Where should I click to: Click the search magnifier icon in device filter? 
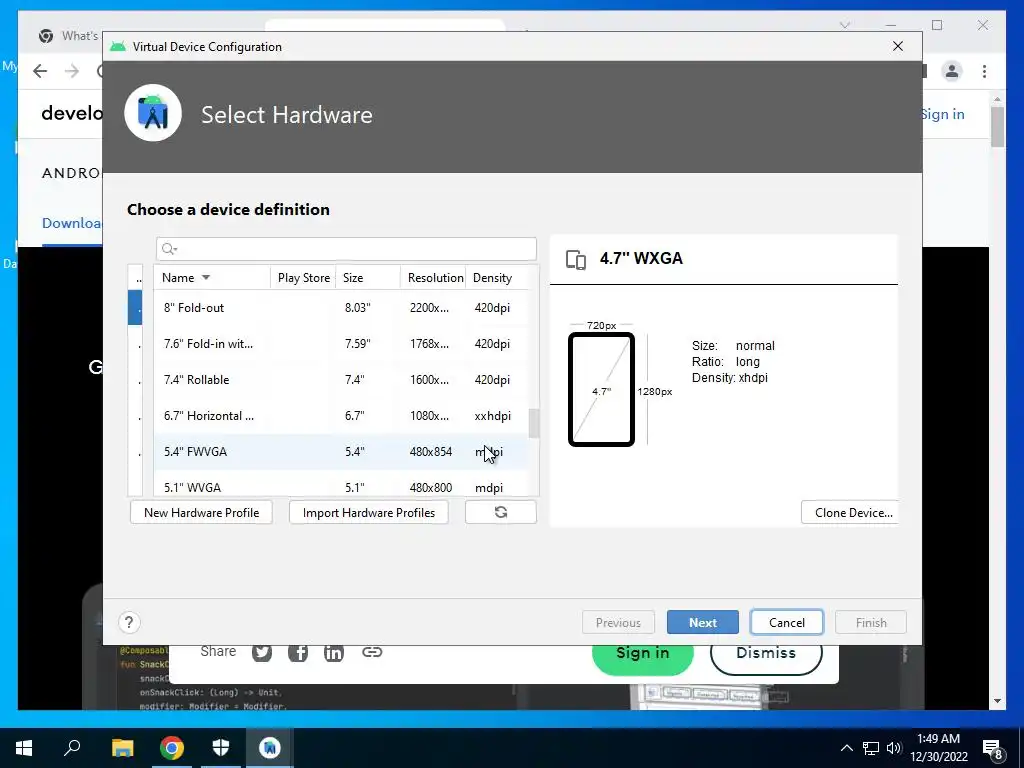pos(168,249)
